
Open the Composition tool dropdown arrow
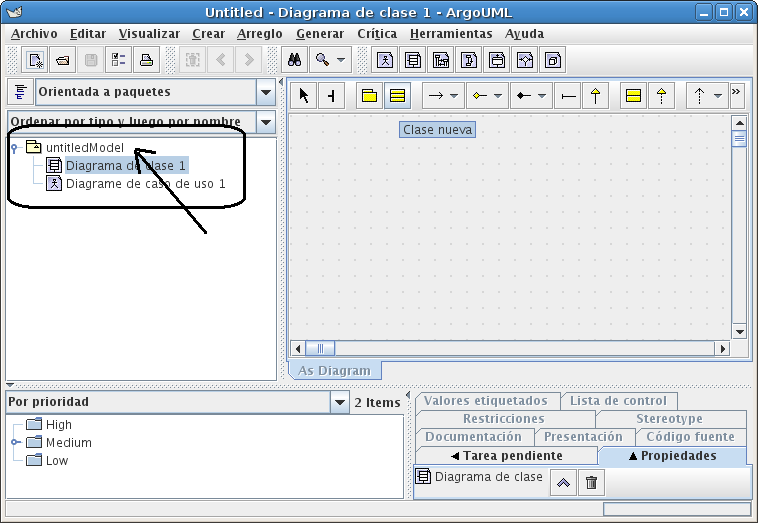click(x=542, y=96)
